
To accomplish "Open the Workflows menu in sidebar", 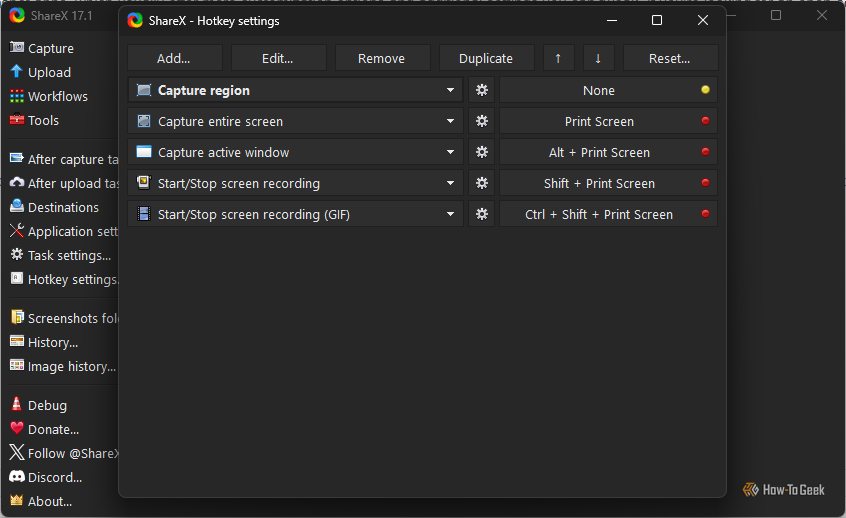I will (x=57, y=96).
